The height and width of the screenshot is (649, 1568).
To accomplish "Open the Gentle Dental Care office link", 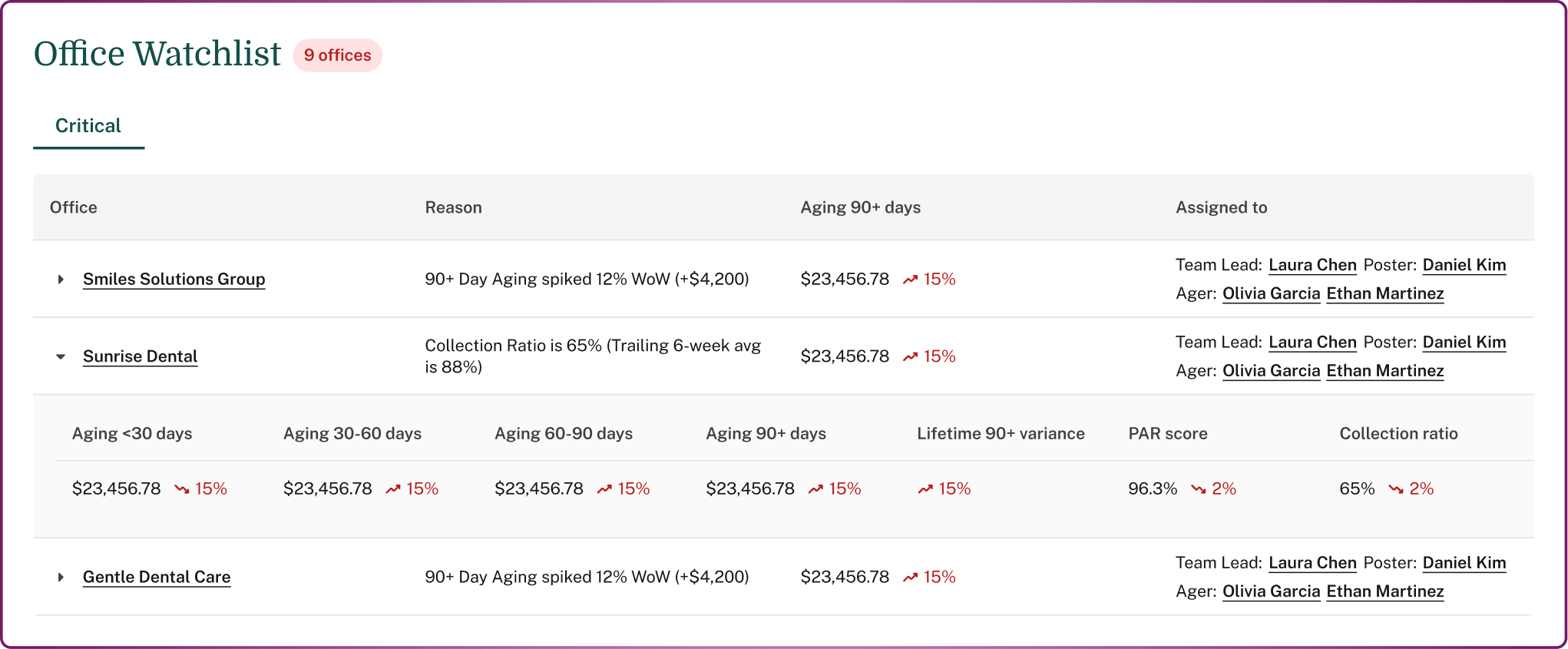I will point(157,577).
